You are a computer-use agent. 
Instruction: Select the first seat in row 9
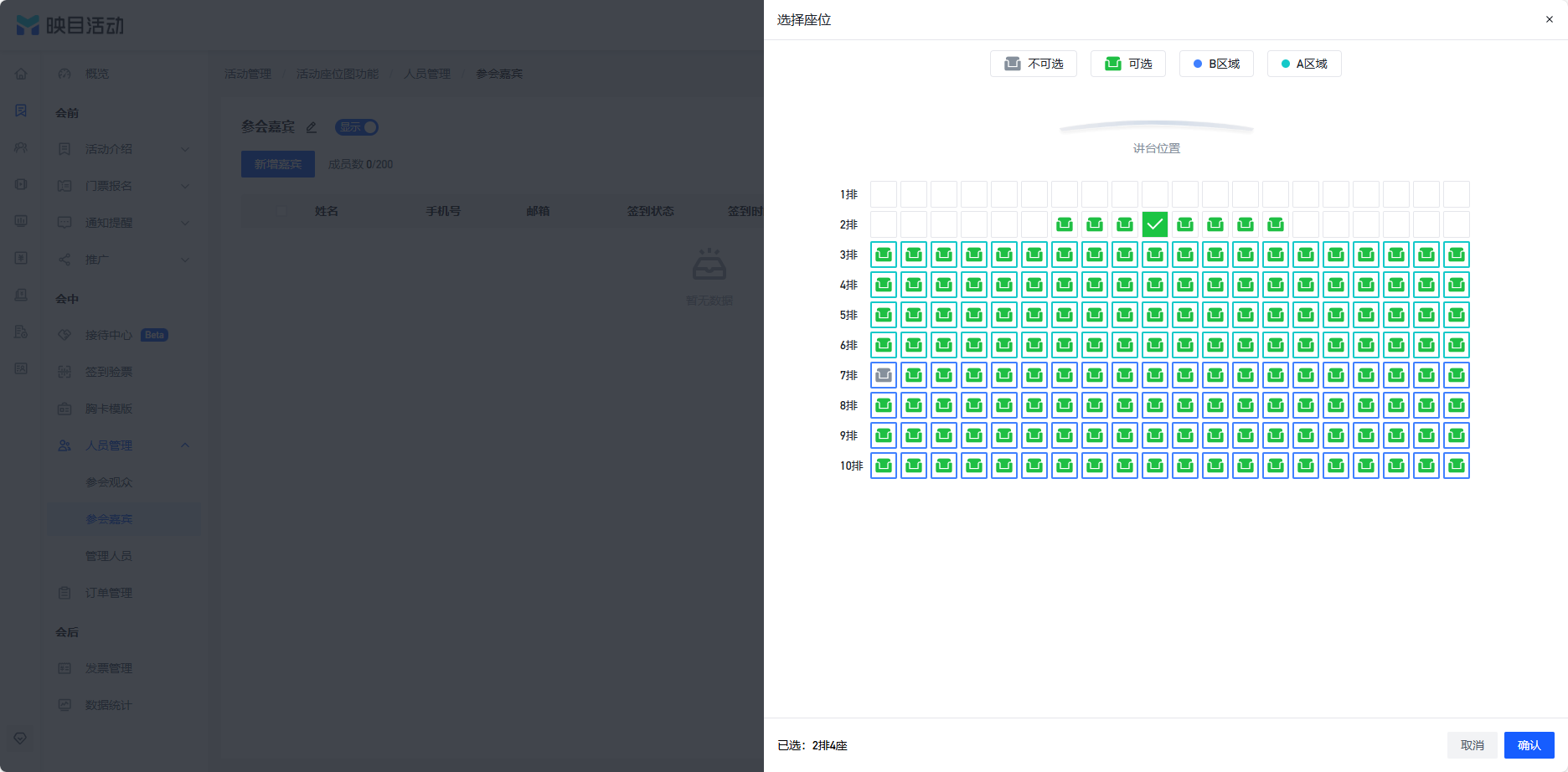(x=884, y=435)
